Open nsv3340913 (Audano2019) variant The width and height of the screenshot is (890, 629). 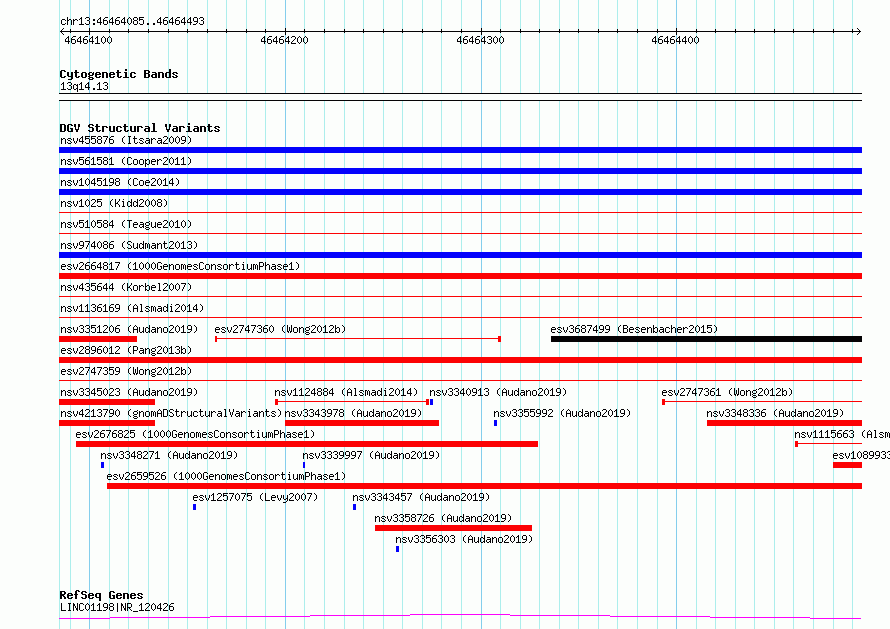click(498, 392)
